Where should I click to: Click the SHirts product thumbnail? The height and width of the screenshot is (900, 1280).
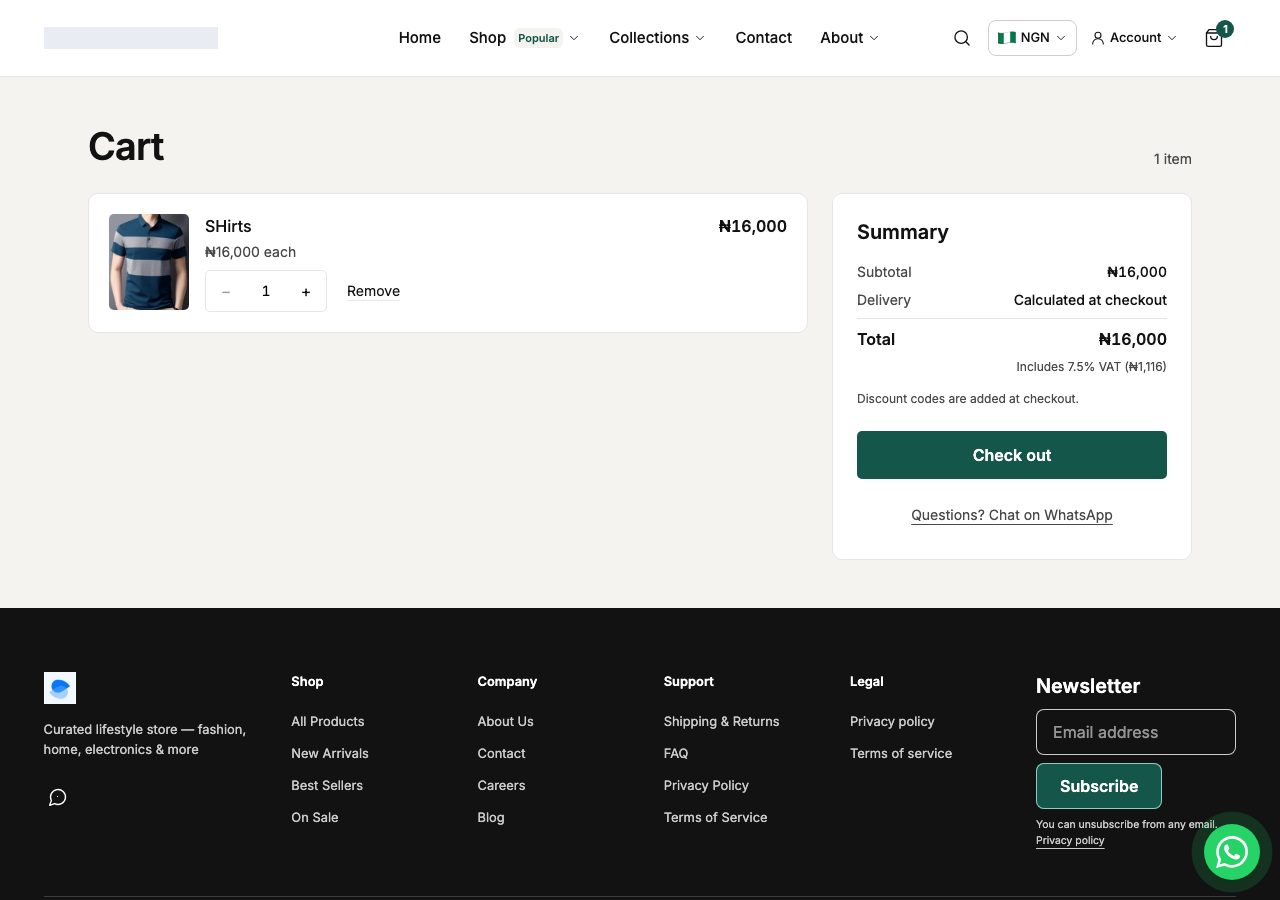tap(149, 262)
